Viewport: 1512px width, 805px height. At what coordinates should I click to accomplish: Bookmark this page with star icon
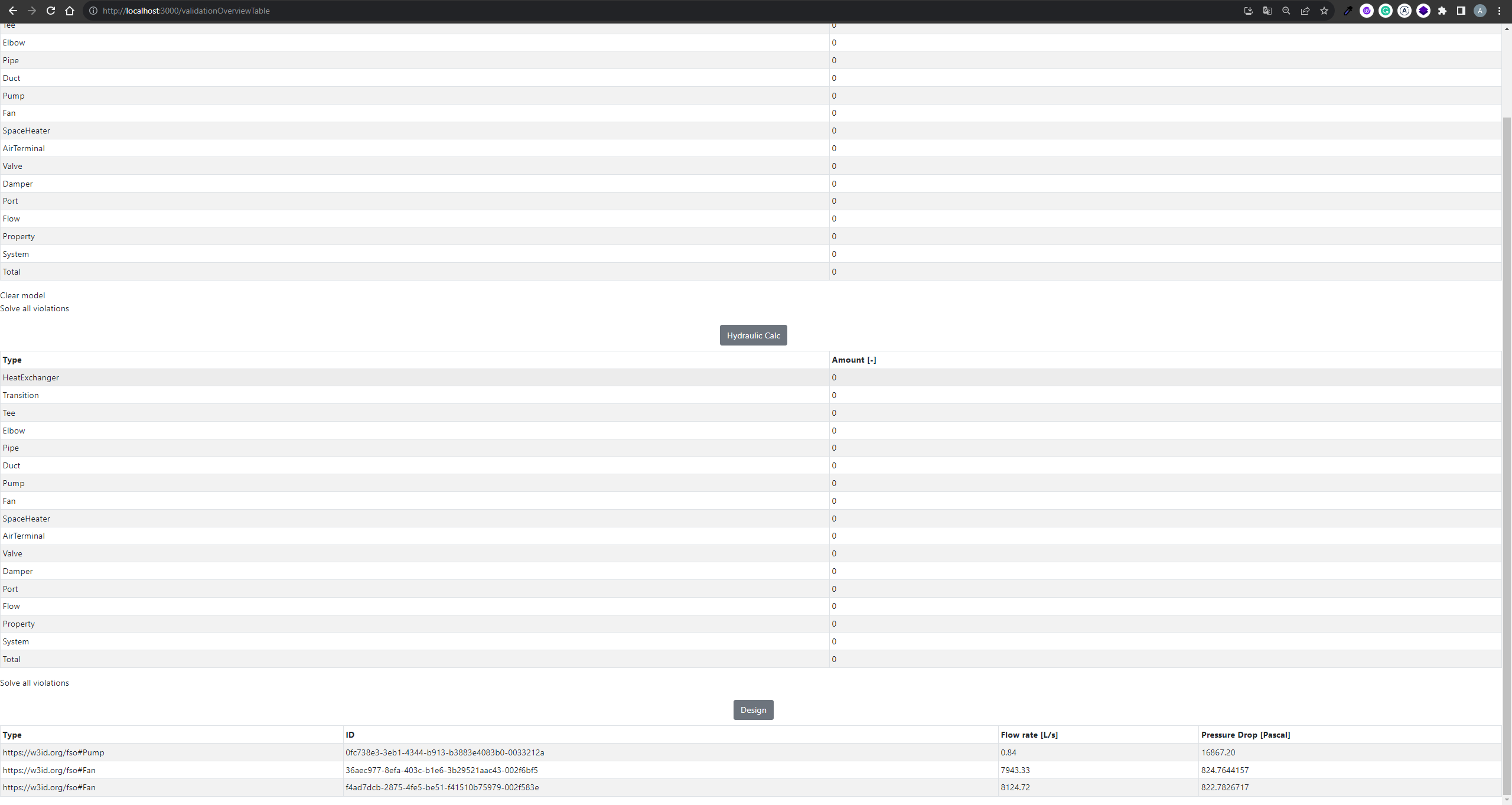pyautogui.click(x=1324, y=11)
